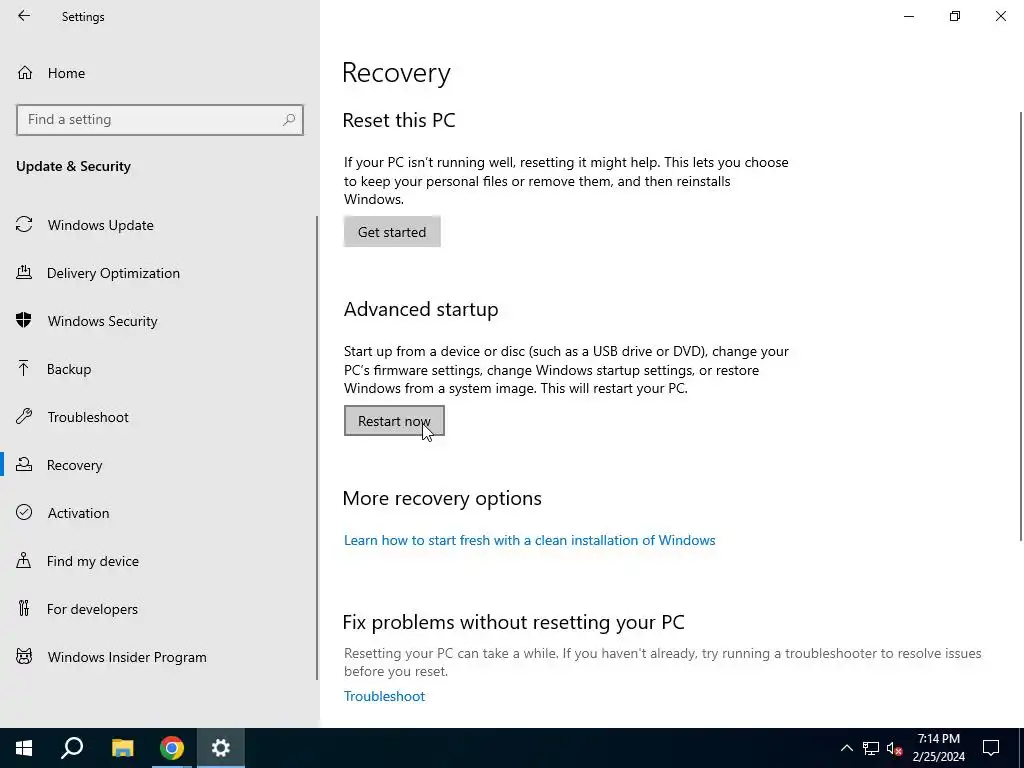The width and height of the screenshot is (1024, 768).
Task: Click the network status tray icon
Action: 871,748
